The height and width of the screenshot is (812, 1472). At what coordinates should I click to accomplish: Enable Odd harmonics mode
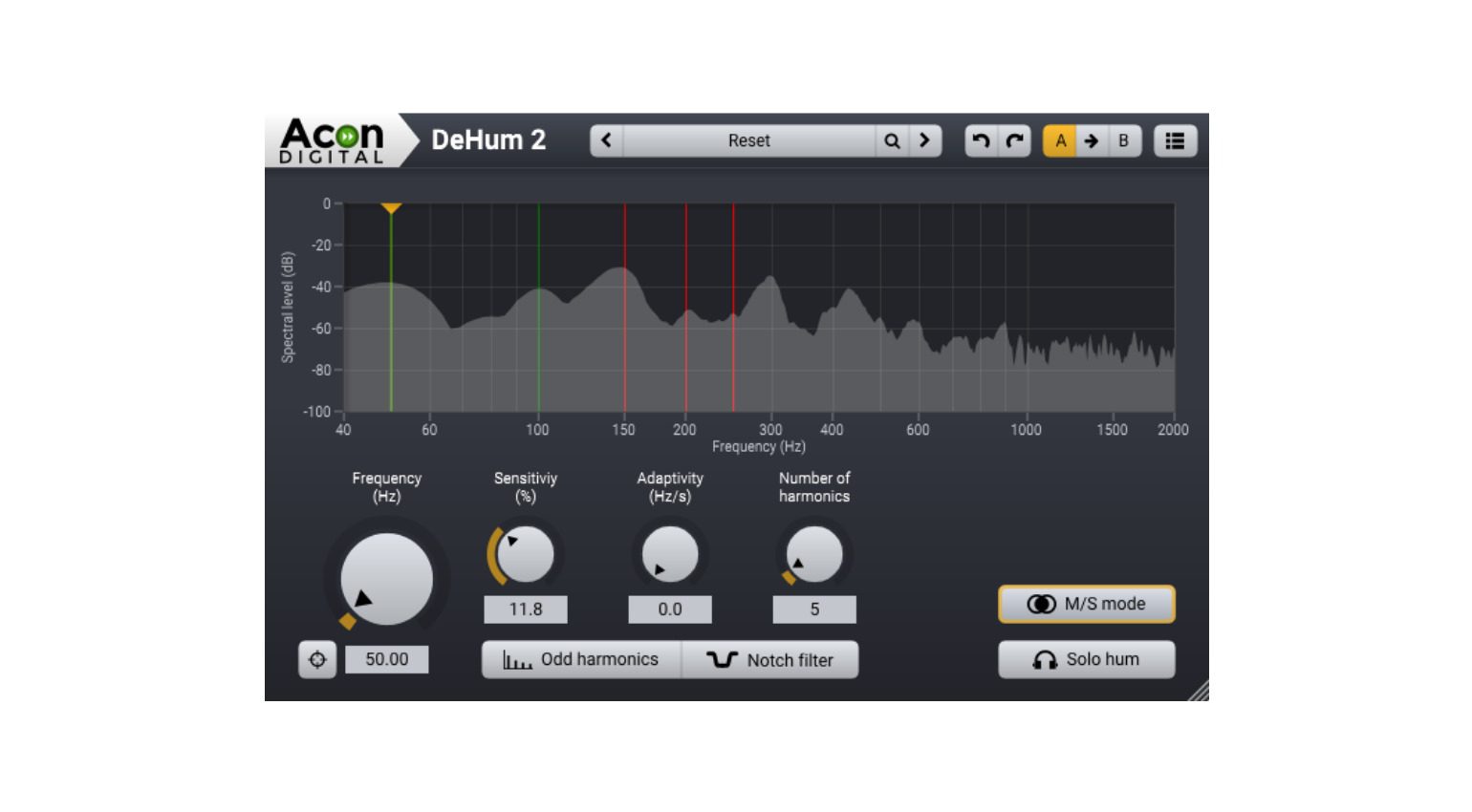point(581,659)
